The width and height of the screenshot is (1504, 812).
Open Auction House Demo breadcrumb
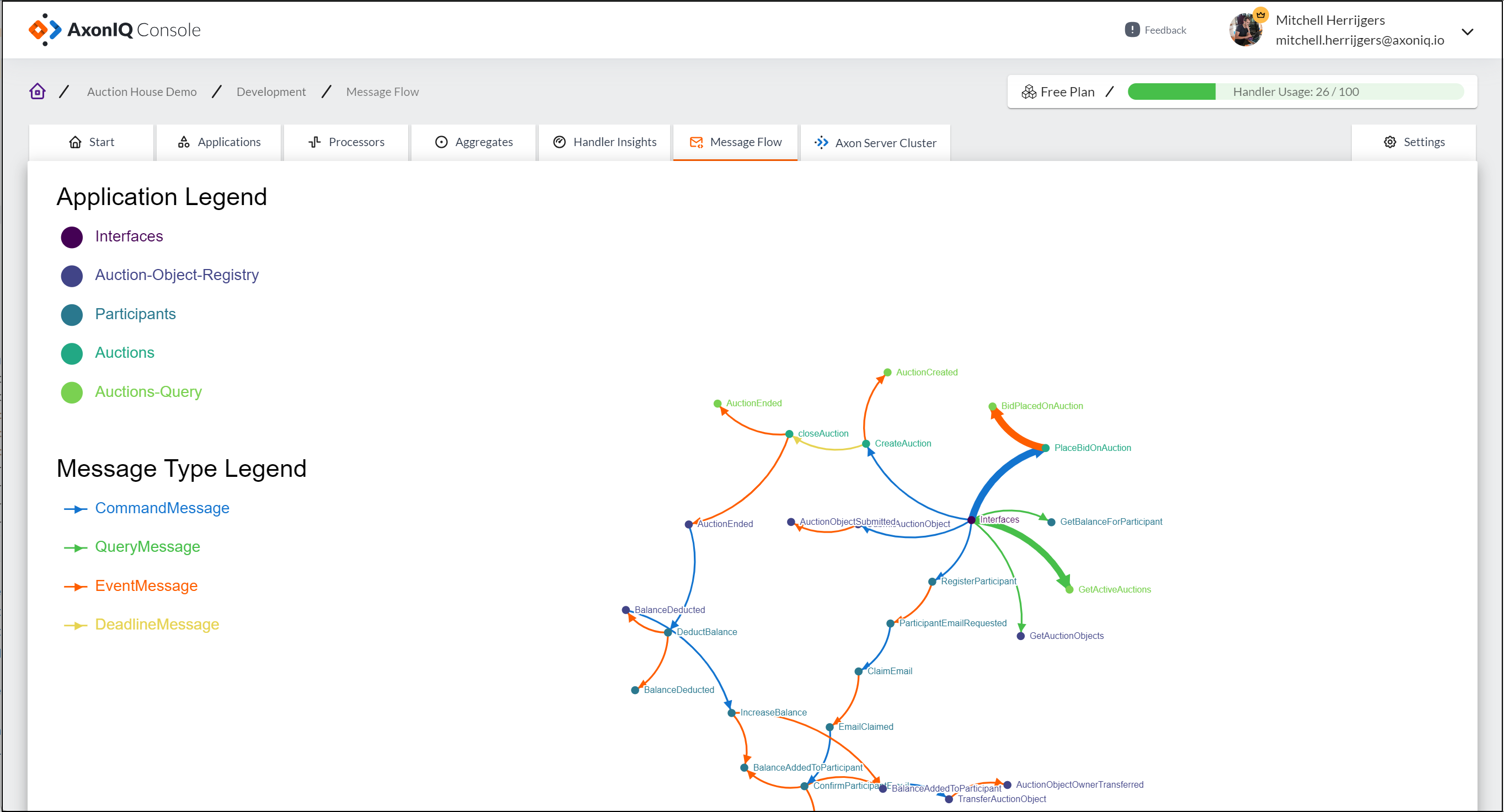coord(141,92)
